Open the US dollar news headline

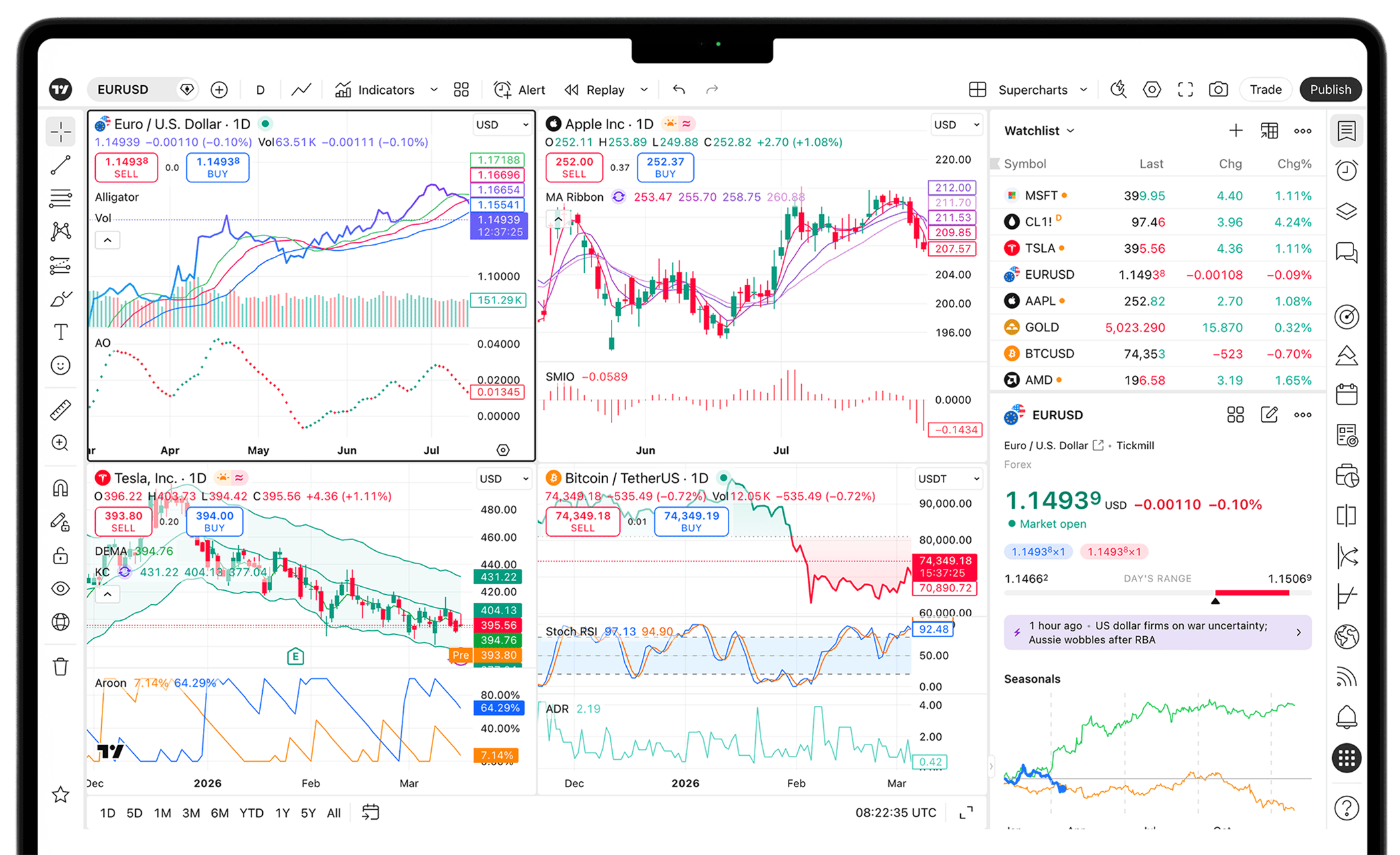click(1158, 633)
